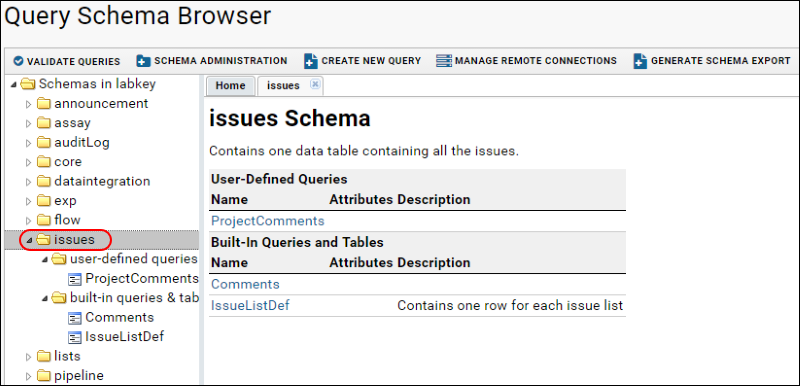Screen dimensions: 800x386
Task: Expand the pipeline schema folder
Action: (29, 376)
